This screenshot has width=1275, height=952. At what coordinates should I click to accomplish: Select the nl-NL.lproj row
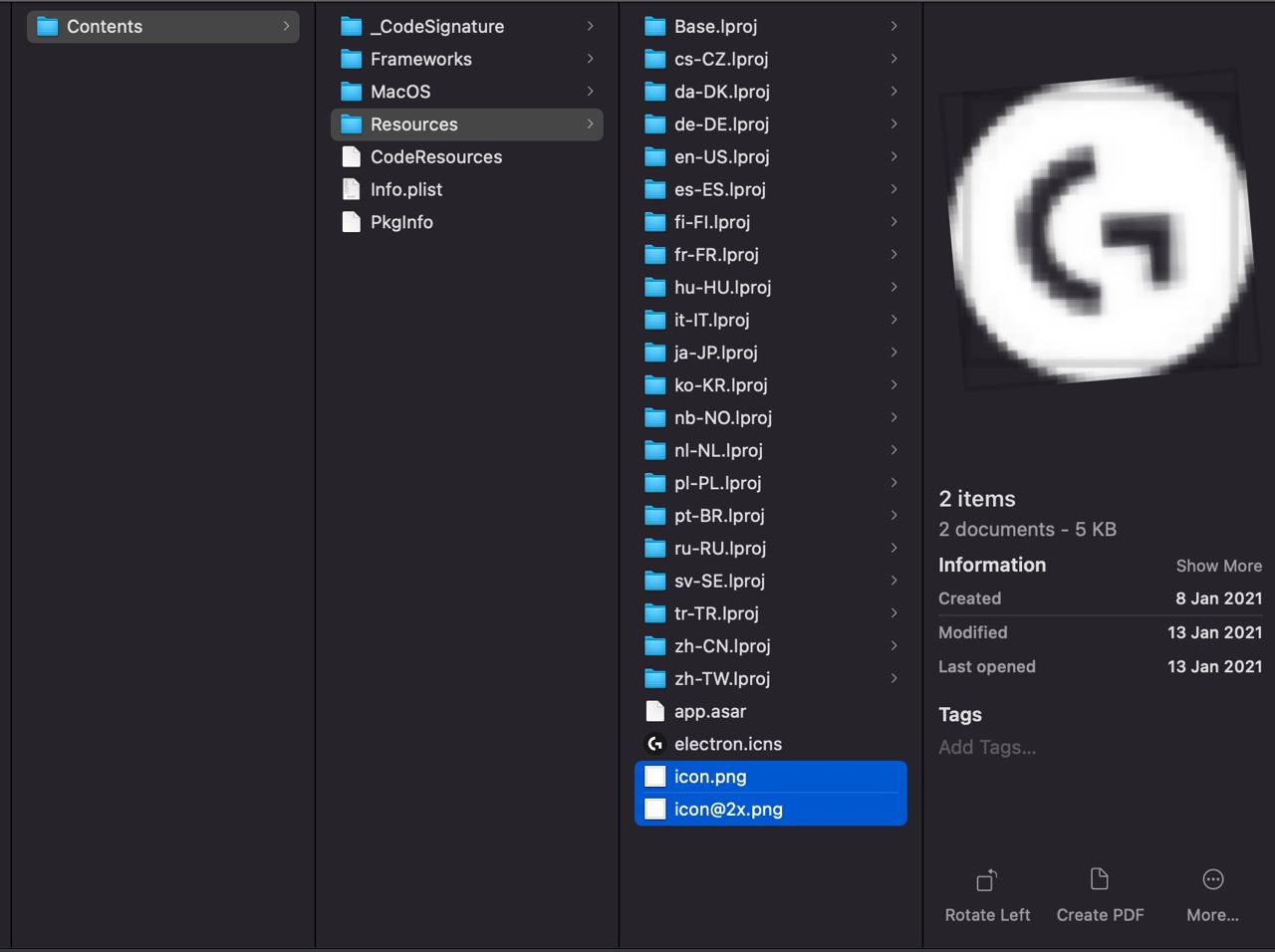[x=770, y=451]
